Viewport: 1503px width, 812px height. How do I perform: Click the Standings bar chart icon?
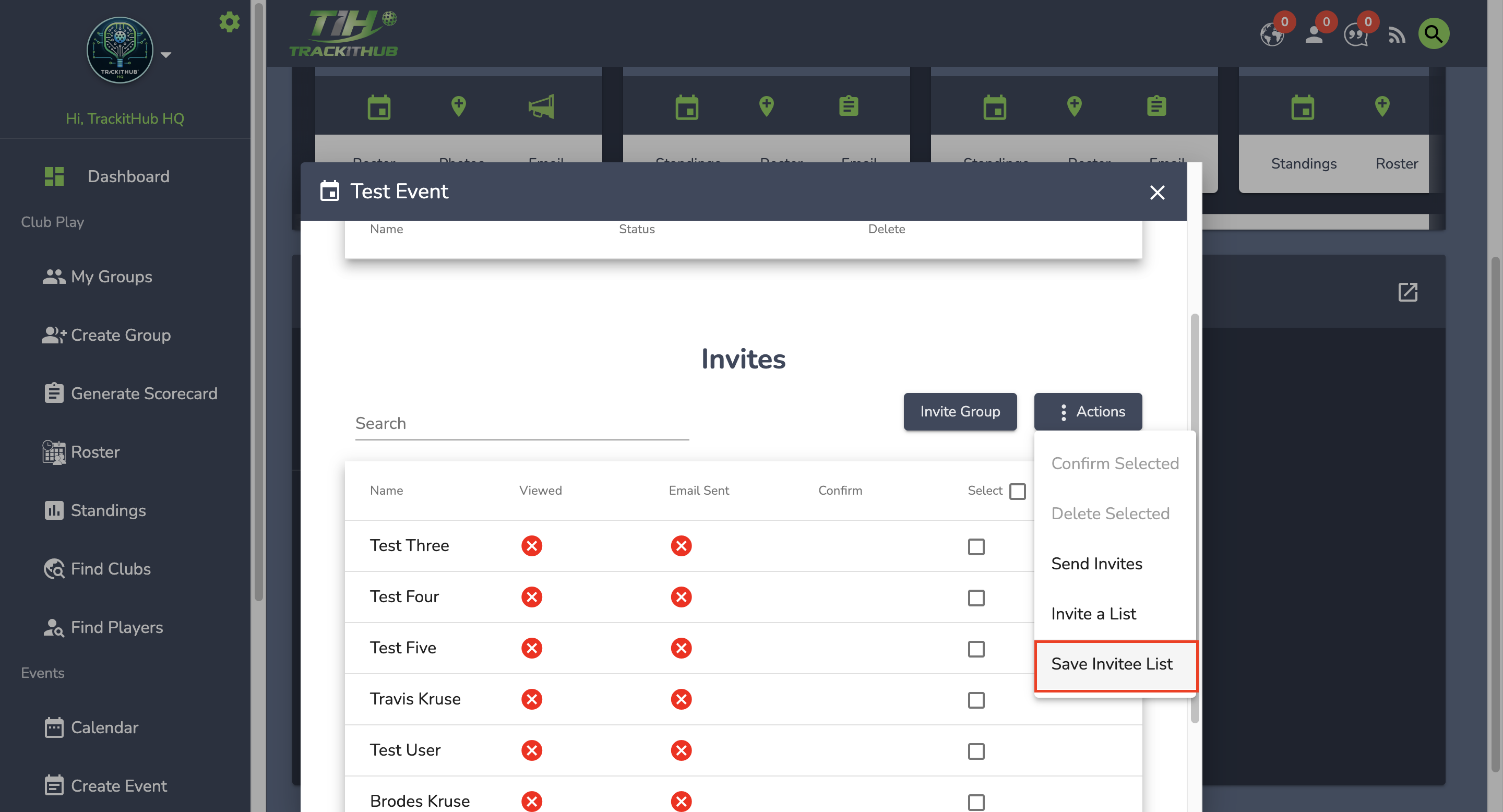(54, 510)
